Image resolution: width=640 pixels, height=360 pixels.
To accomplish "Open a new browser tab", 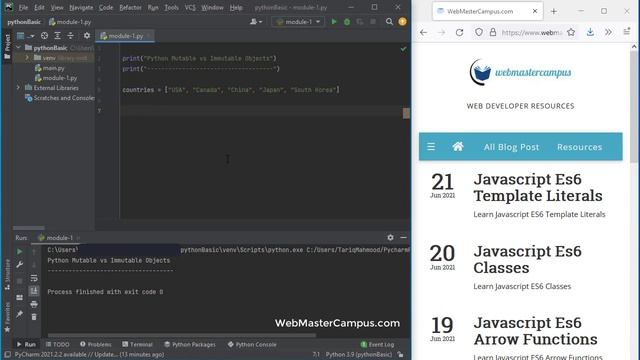I will tap(554, 11).
